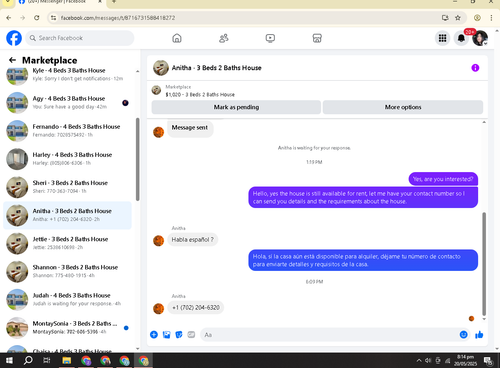Click the browser back button
Image resolution: width=500 pixels, height=368 pixels.
pyautogui.click(x=9, y=18)
